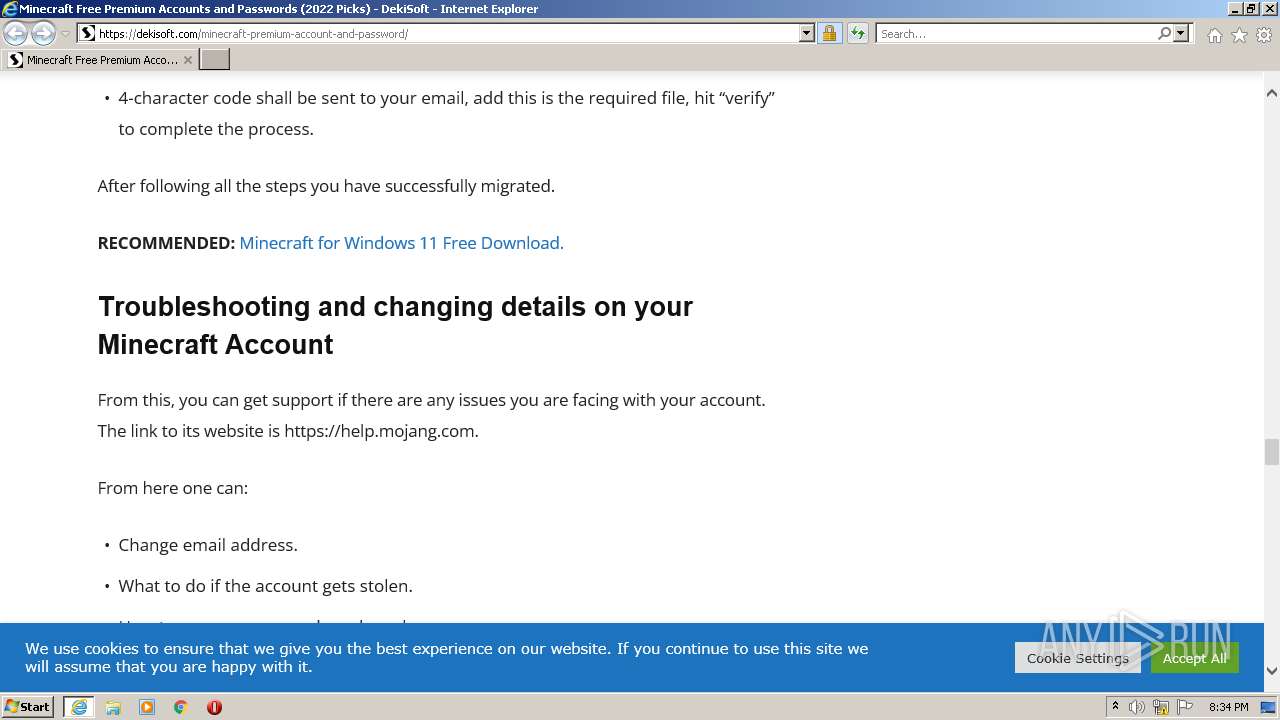The width and height of the screenshot is (1280, 720).
Task: Expand the address bar autocomplete dropdown
Action: (x=807, y=33)
